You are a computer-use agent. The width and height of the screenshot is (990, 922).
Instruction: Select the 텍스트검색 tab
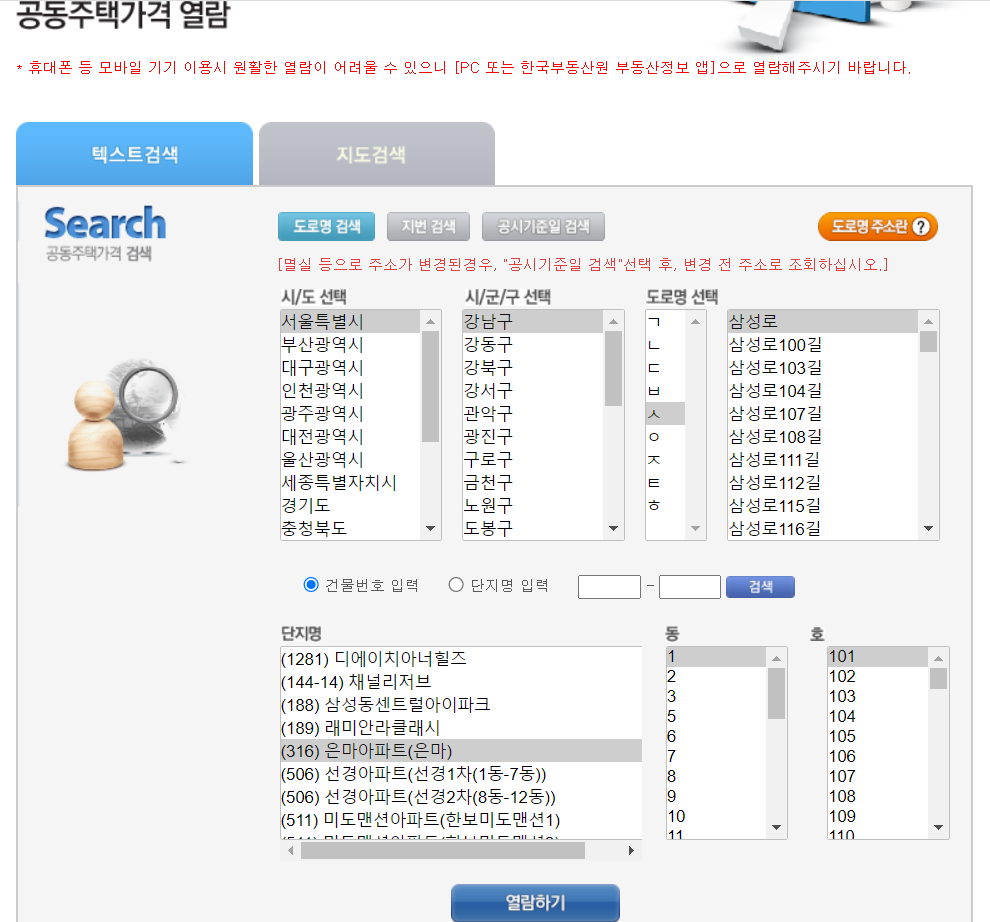(x=134, y=153)
